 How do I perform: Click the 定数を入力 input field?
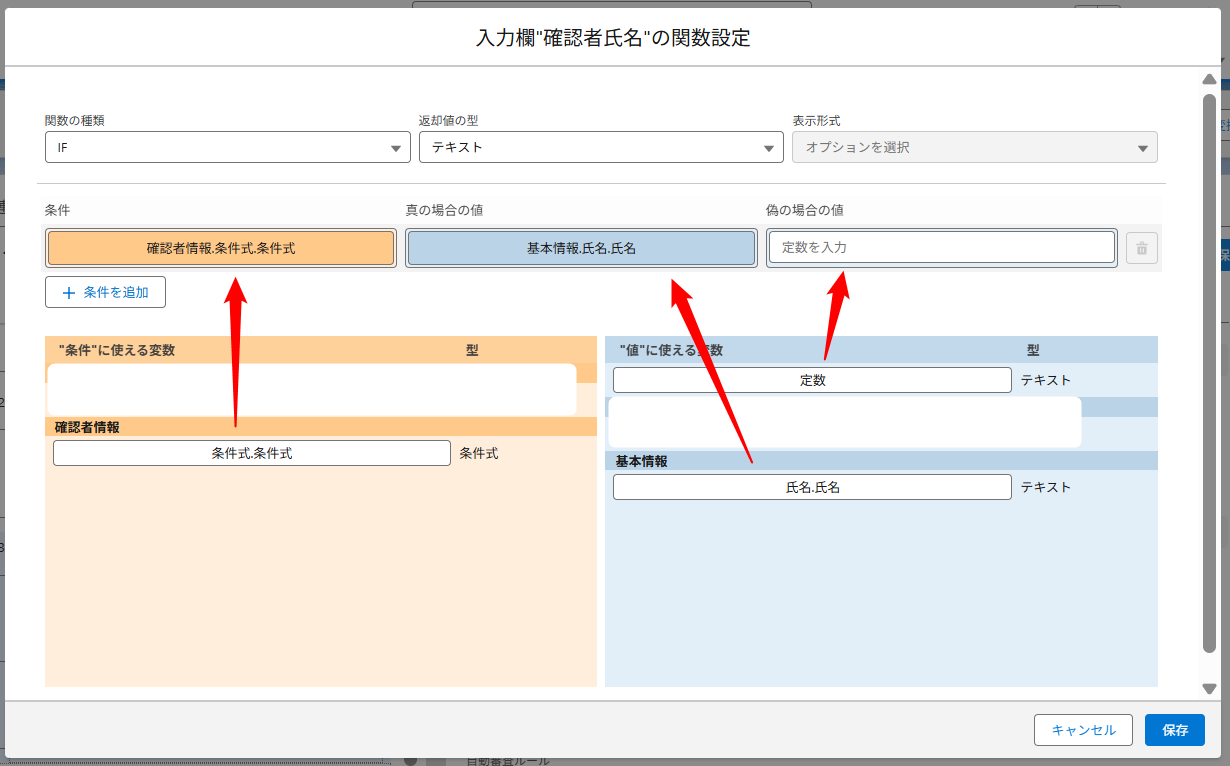tap(941, 247)
